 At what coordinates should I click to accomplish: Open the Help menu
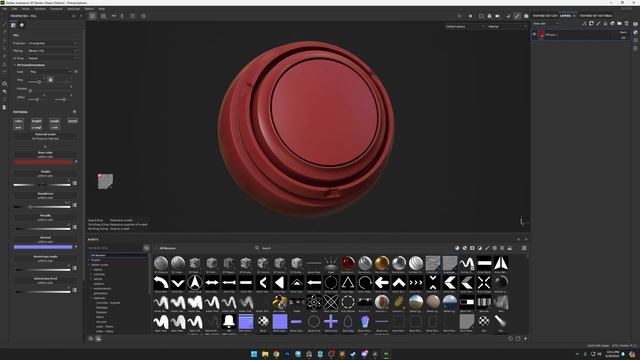(102, 9)
